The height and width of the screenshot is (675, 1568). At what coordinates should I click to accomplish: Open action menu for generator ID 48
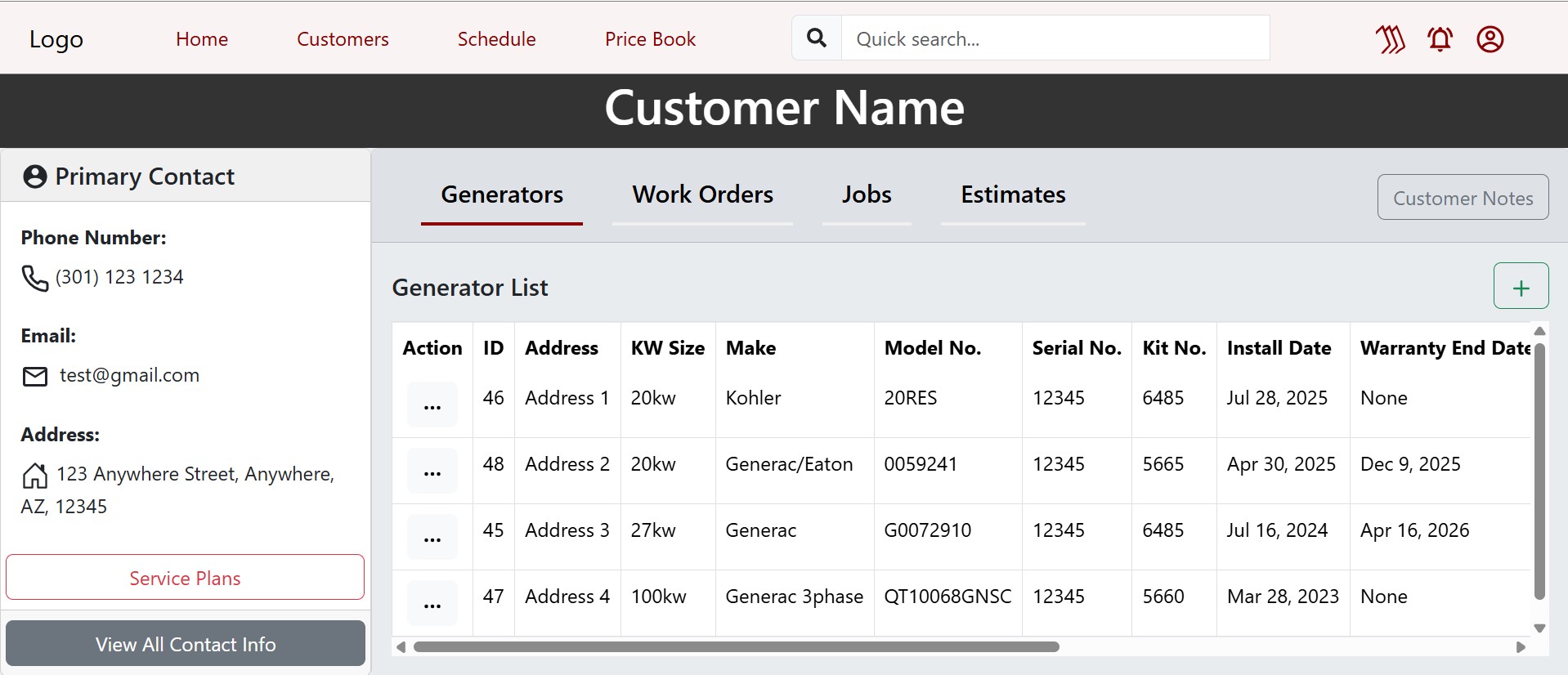click(432, 471)
